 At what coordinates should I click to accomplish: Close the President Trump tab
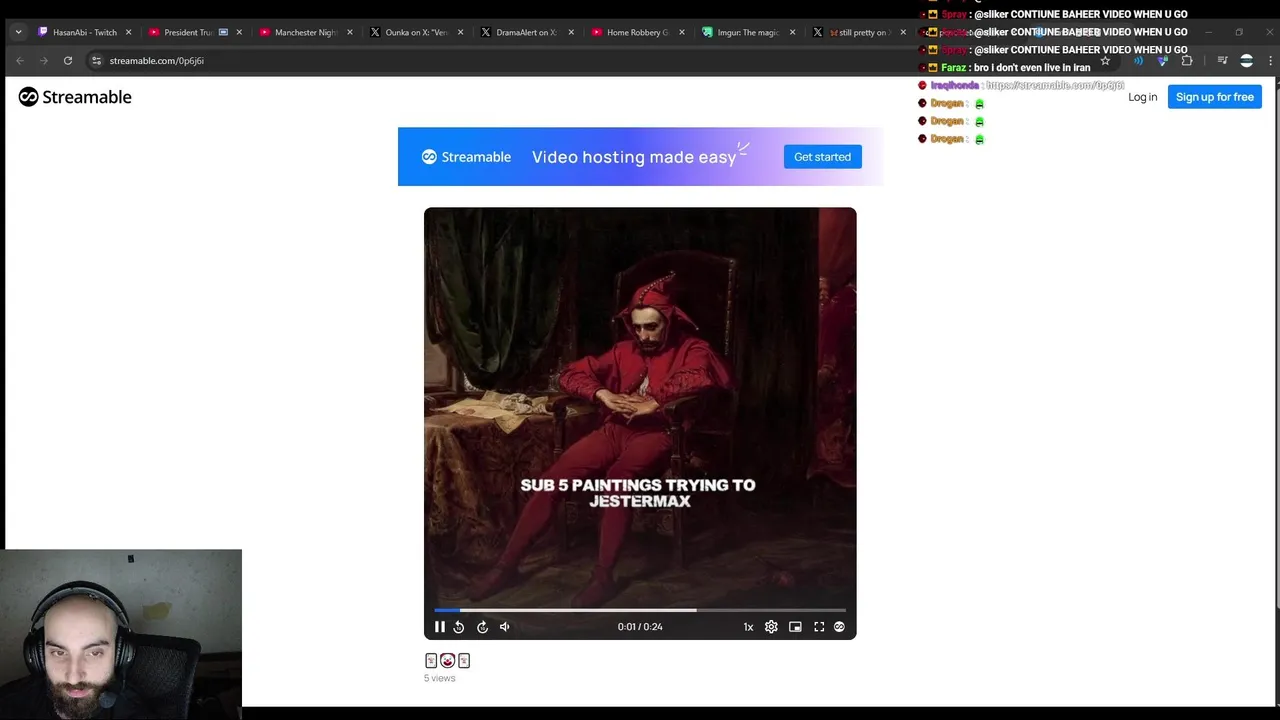coord(239,32)
